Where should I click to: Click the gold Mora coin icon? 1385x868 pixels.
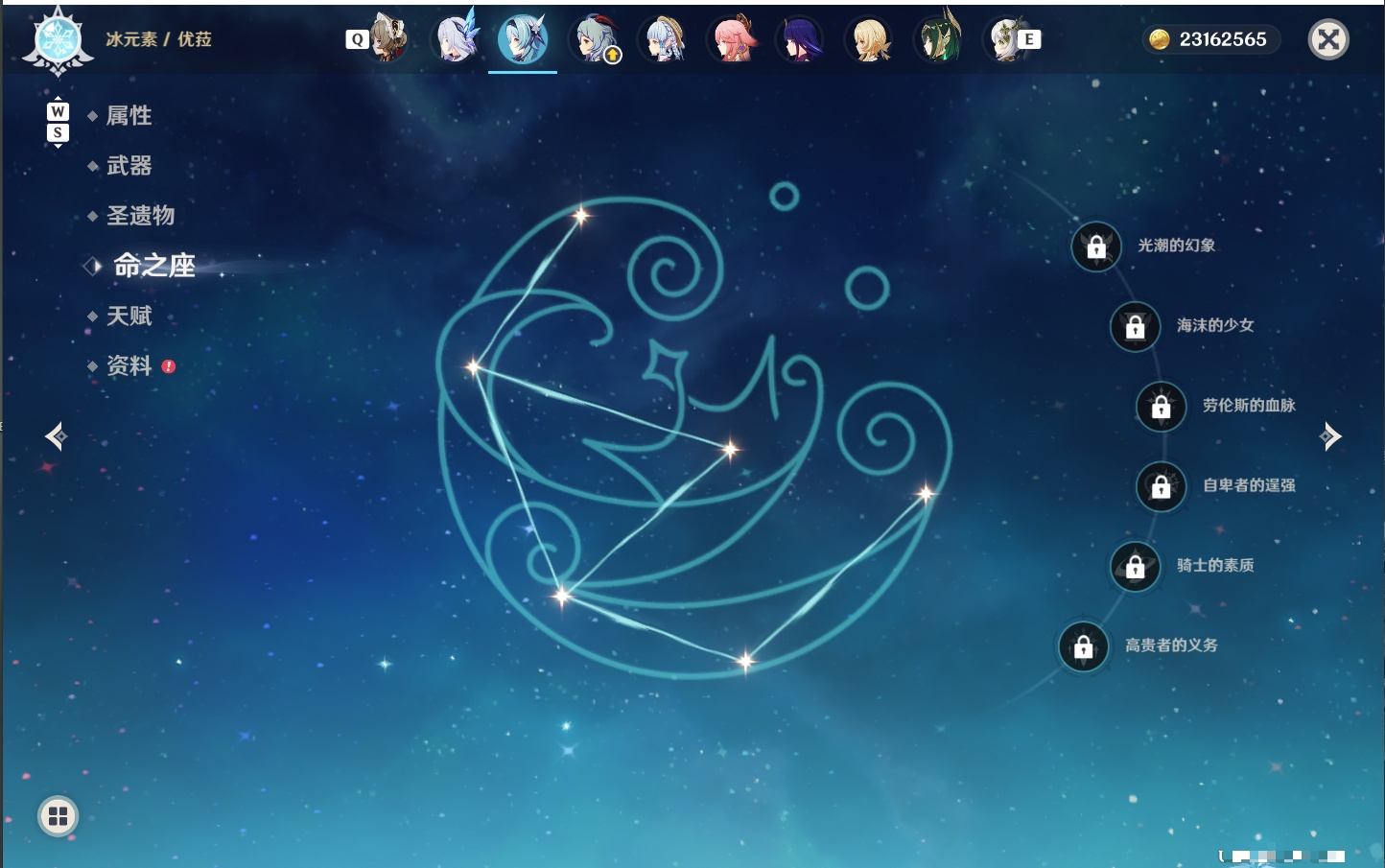[1159, 39]
